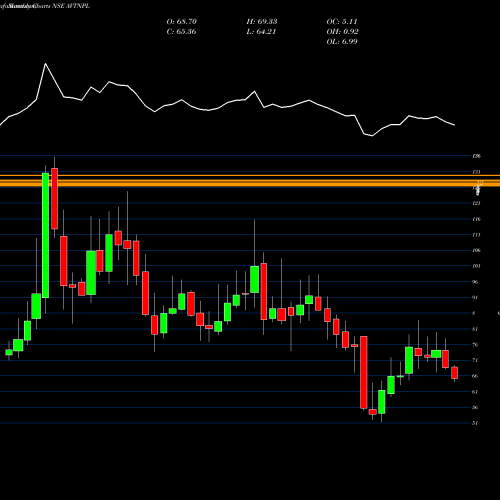
Task: Click the 101 price axis label
Action: pyautogui.click(x=476, y=266)
